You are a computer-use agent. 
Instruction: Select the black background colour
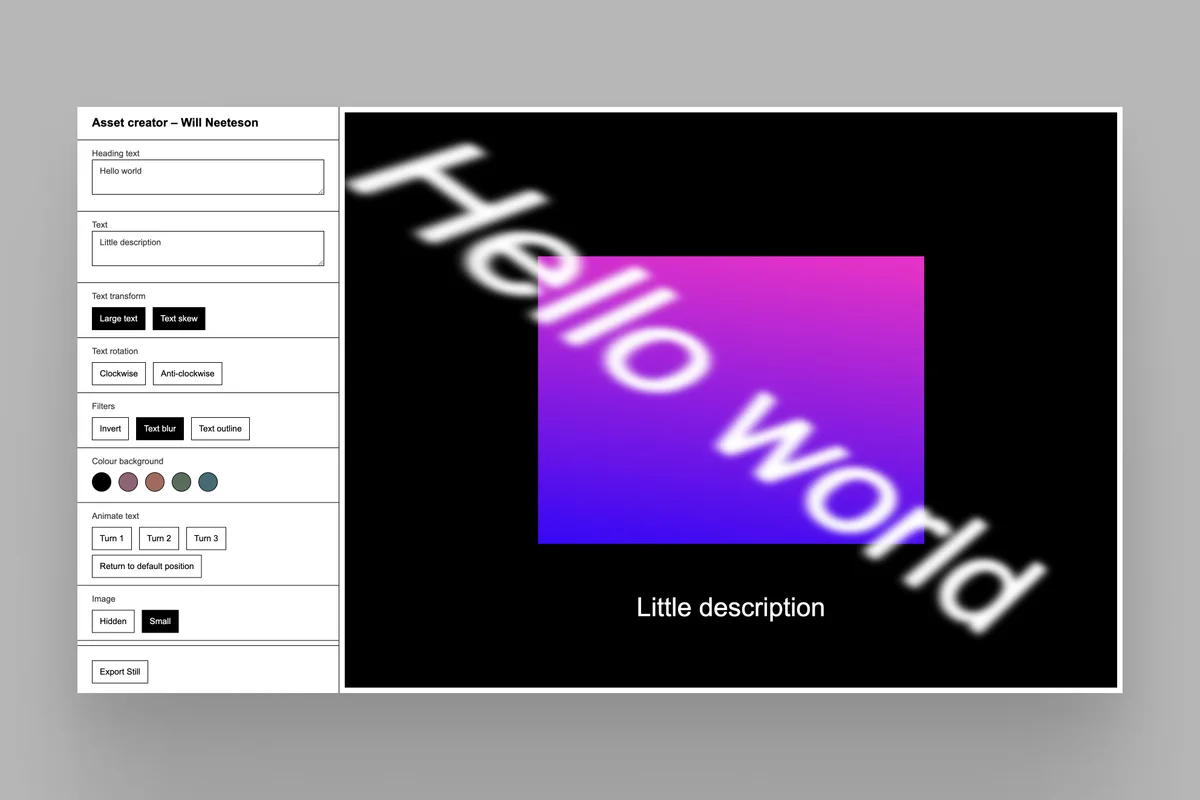pyautogui.click(x=101, y=481)
